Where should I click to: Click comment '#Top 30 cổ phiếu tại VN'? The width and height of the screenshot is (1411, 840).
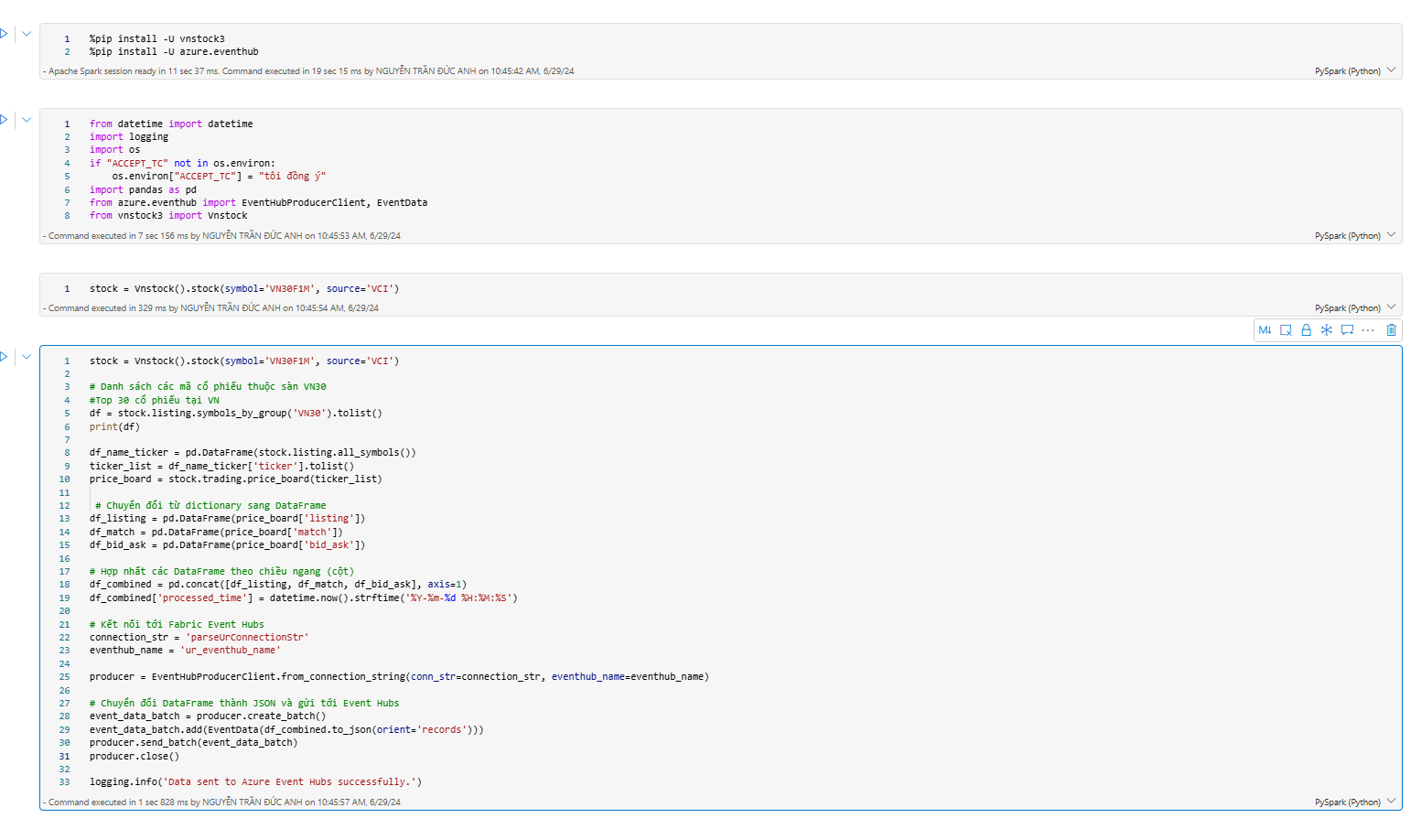click(x=154, y=400)
